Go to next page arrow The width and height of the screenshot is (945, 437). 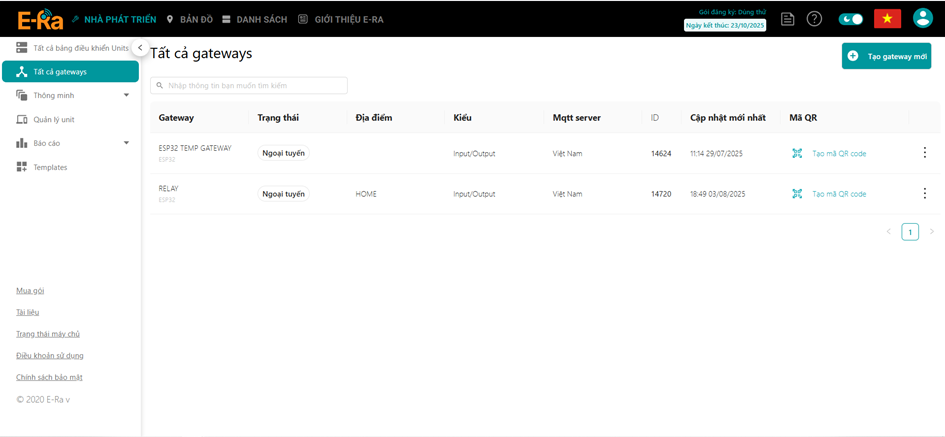[932, 231]
